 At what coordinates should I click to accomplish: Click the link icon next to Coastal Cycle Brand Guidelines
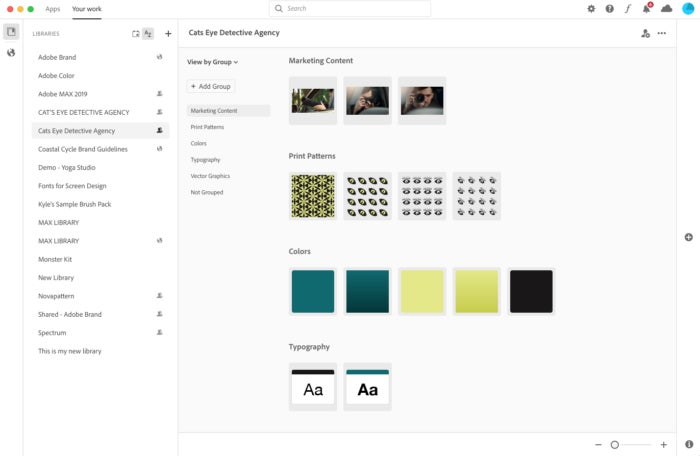pos(159,149)
